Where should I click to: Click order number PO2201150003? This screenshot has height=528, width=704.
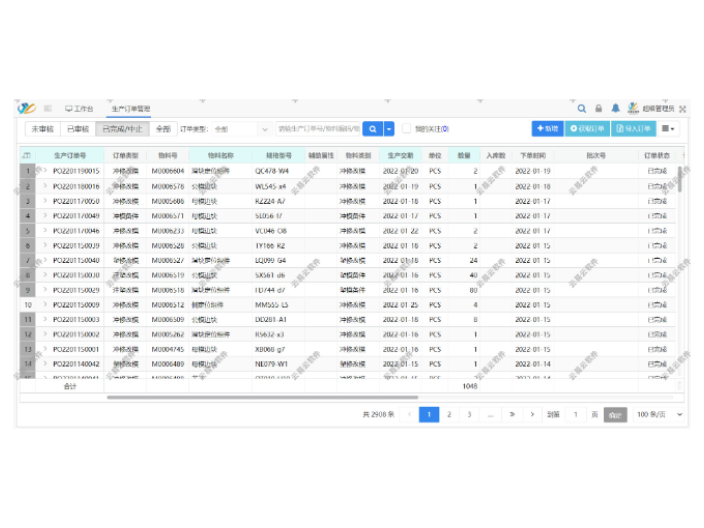[x=76, y=320]
